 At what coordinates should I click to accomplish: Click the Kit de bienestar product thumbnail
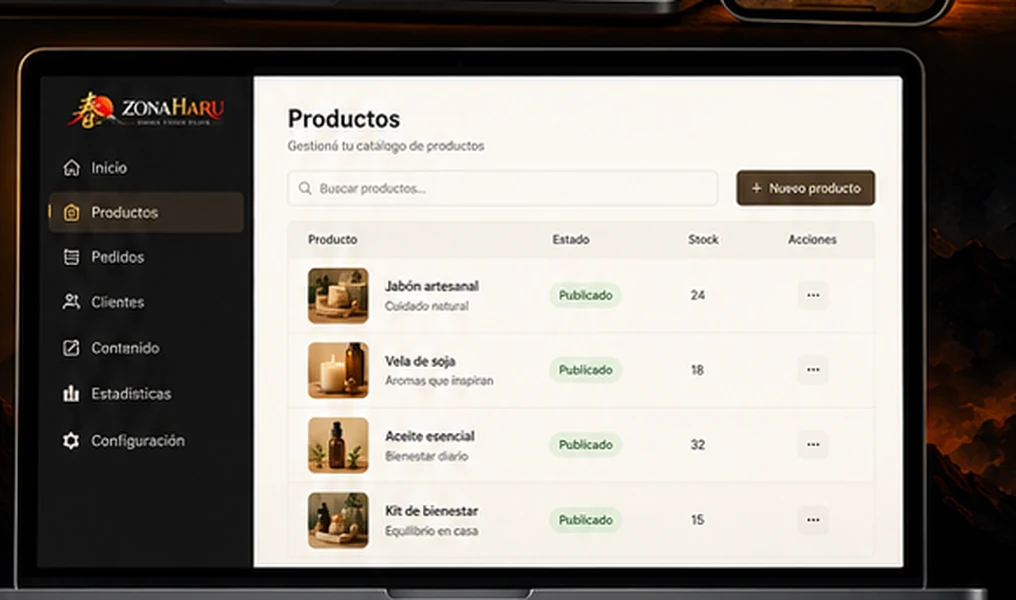click(x=338, y=520)
